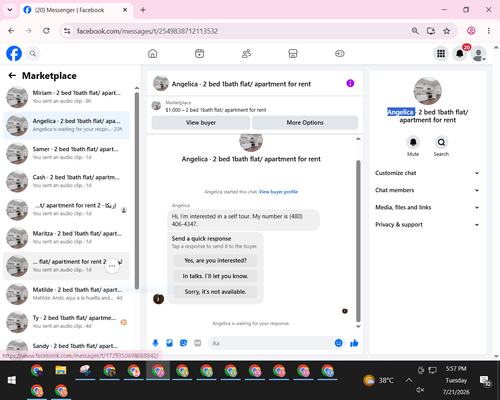Image resolution: width=500 pixels, height=400 pixels.
Task: Open Maritza conversation in list
Action: (67, 238)
